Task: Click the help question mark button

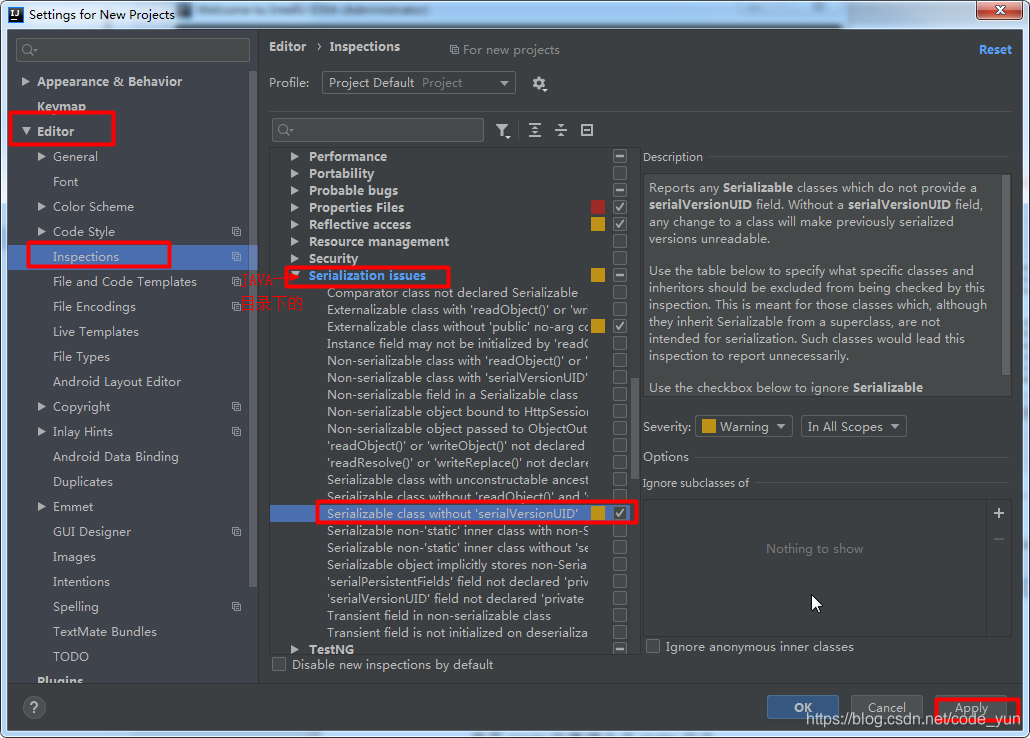Action: click(34, 708)
